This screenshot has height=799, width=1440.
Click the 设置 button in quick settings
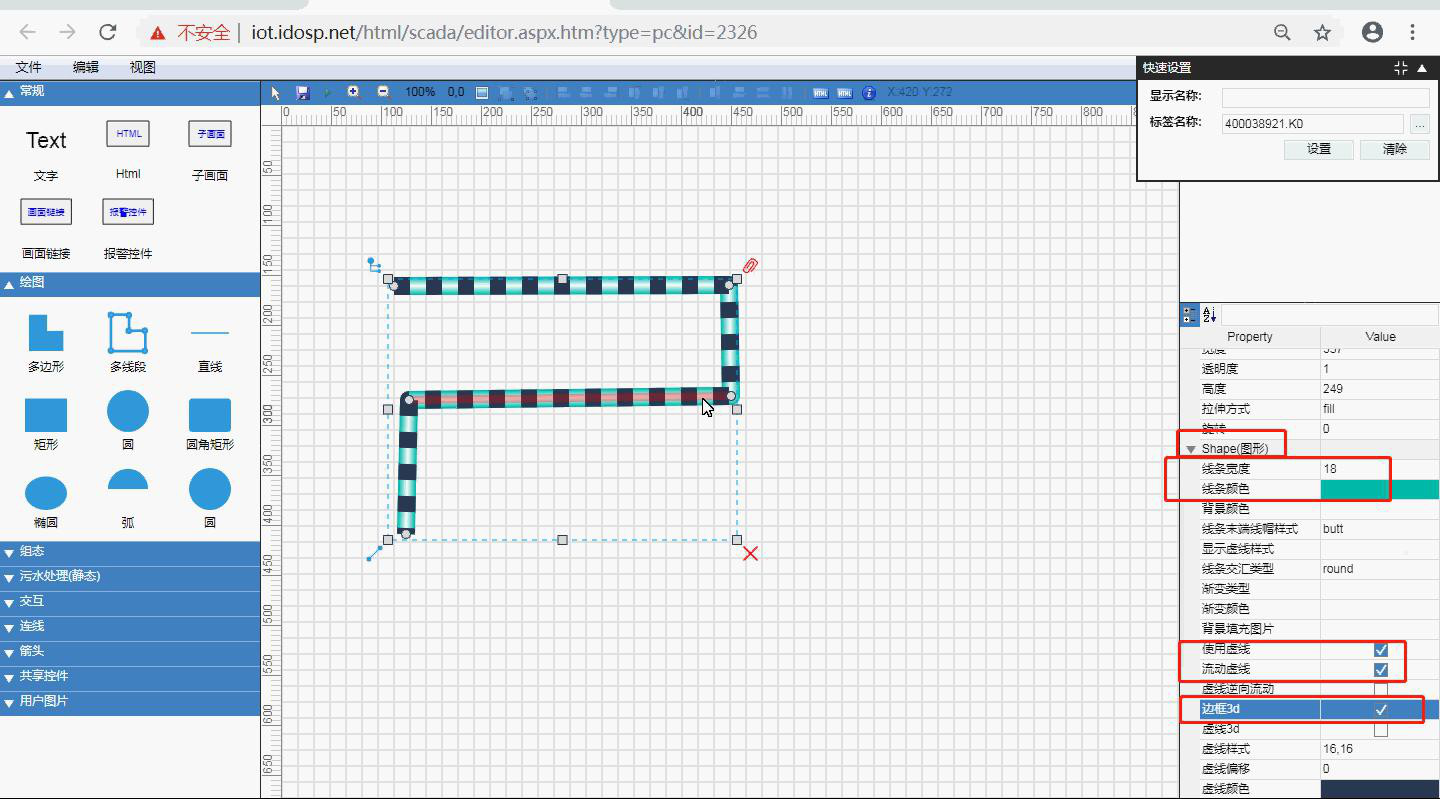click(x=1319, y=149)
